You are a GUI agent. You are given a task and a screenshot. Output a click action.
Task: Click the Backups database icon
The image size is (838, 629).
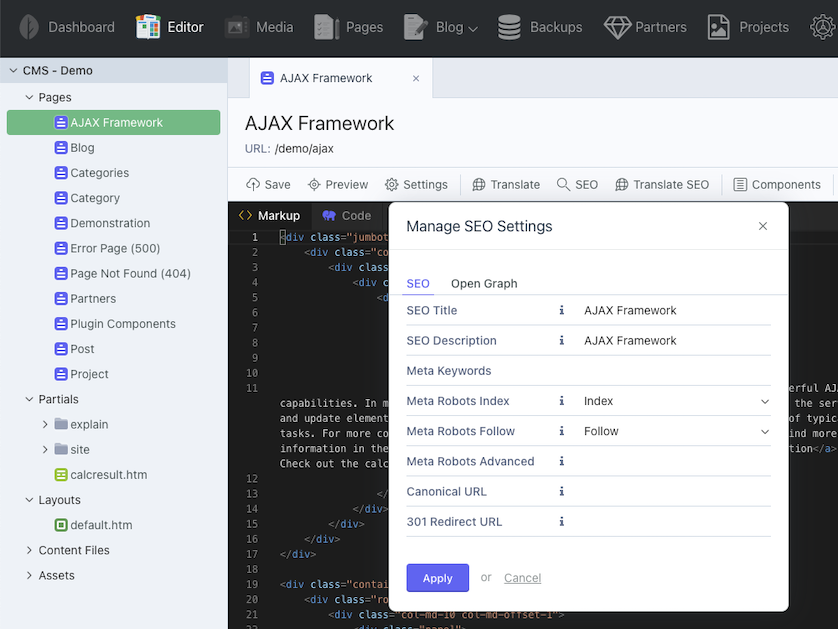point(509,27)
